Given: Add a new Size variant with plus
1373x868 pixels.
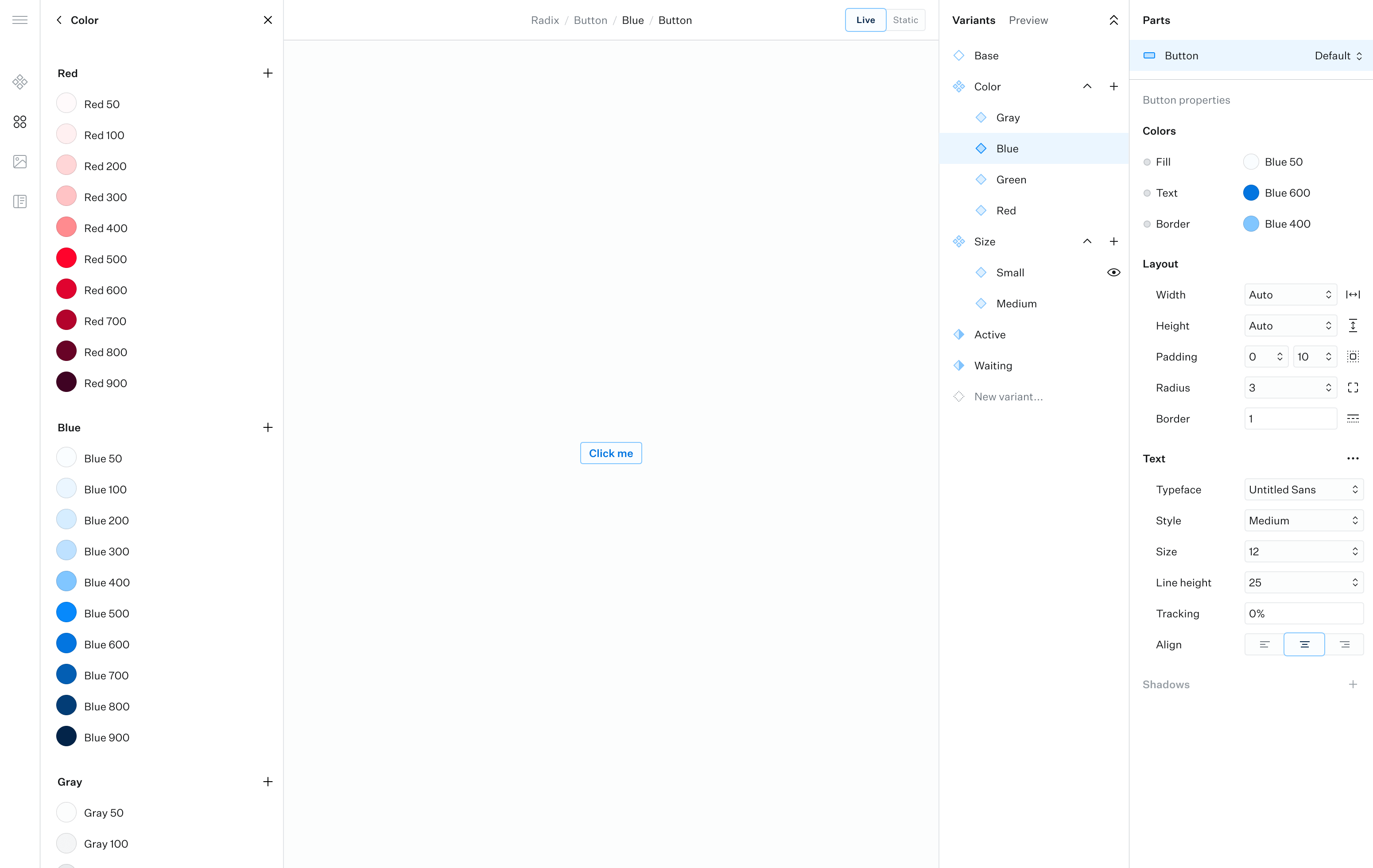Looking at the screenshot, I should (1113, 241).
